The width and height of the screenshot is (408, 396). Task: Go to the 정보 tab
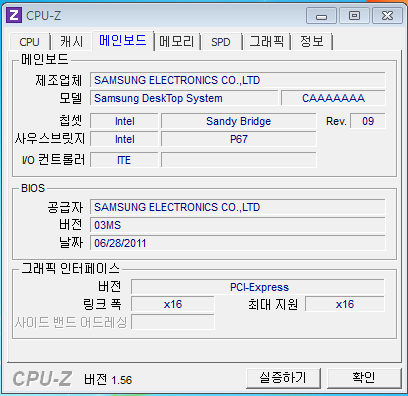pos(312,42)
